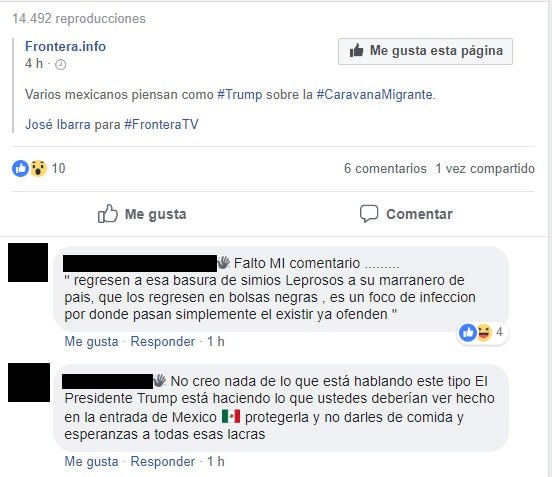
Task: Click the laughing emoji on first comment
Action: point(484,333)
